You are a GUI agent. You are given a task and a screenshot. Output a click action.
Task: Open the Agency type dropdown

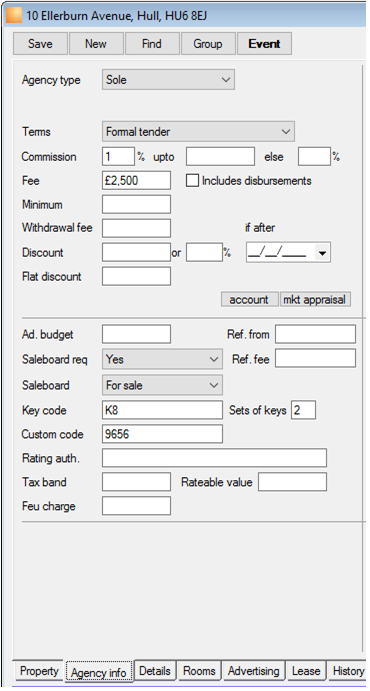click(168, 80)
